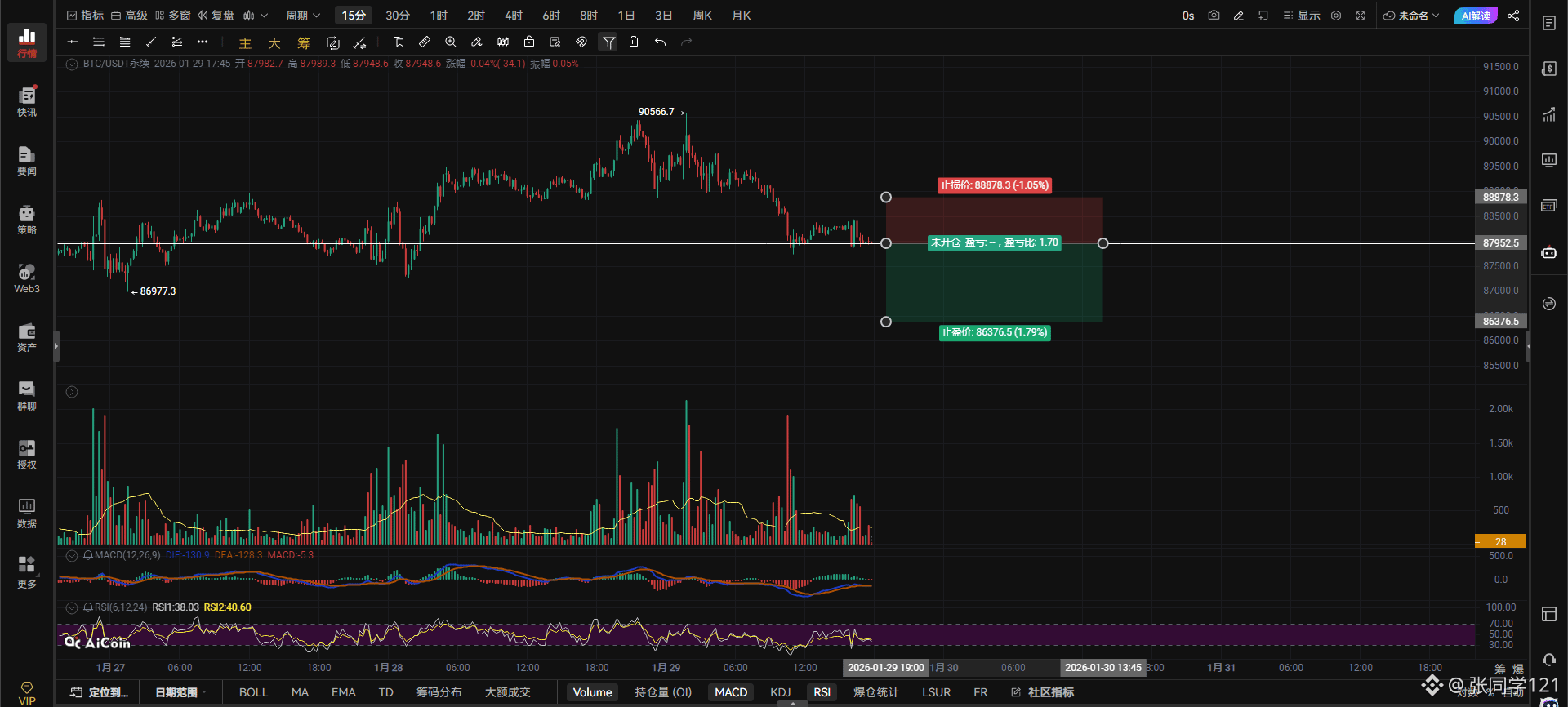The image size is (1568, 707).
Task: Collapse the MACD(12,26,9) pane legend
Action: pos(72,555)
